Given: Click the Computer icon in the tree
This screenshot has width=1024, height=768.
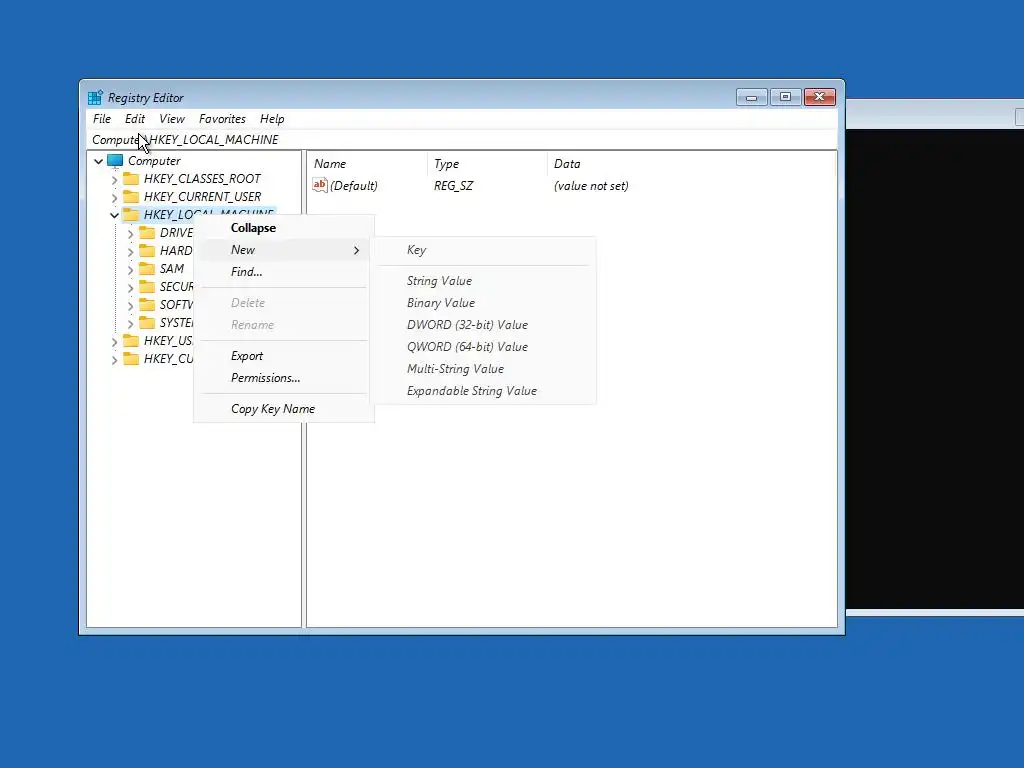Looking at the screenshot, I should point(115,161).
